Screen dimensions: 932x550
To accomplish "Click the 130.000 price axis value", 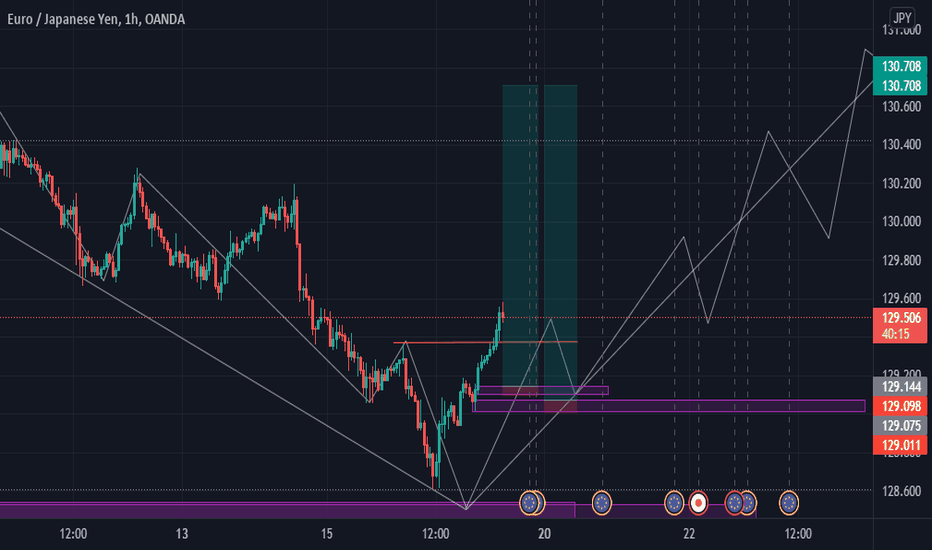I will pyautogui.click(x=901, y=222).
